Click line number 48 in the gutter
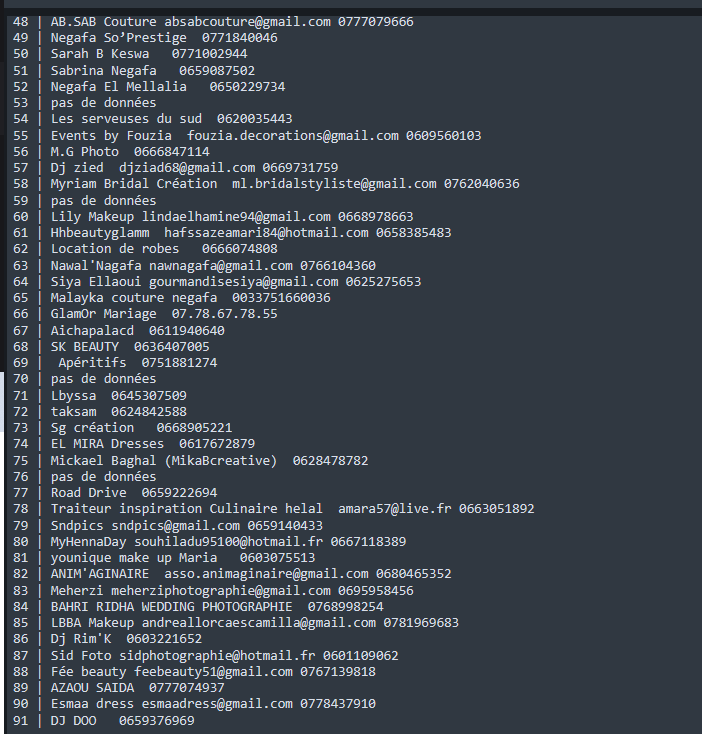Image resolution: width=702 pixels, height=734 pixels. tap(21, 22)
